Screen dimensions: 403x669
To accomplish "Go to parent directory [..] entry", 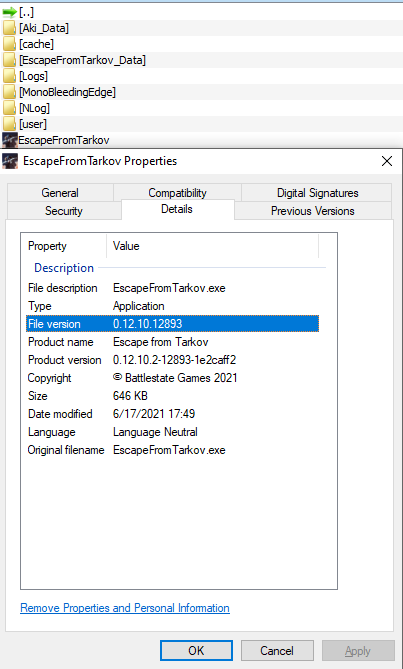I will point(26,12).
